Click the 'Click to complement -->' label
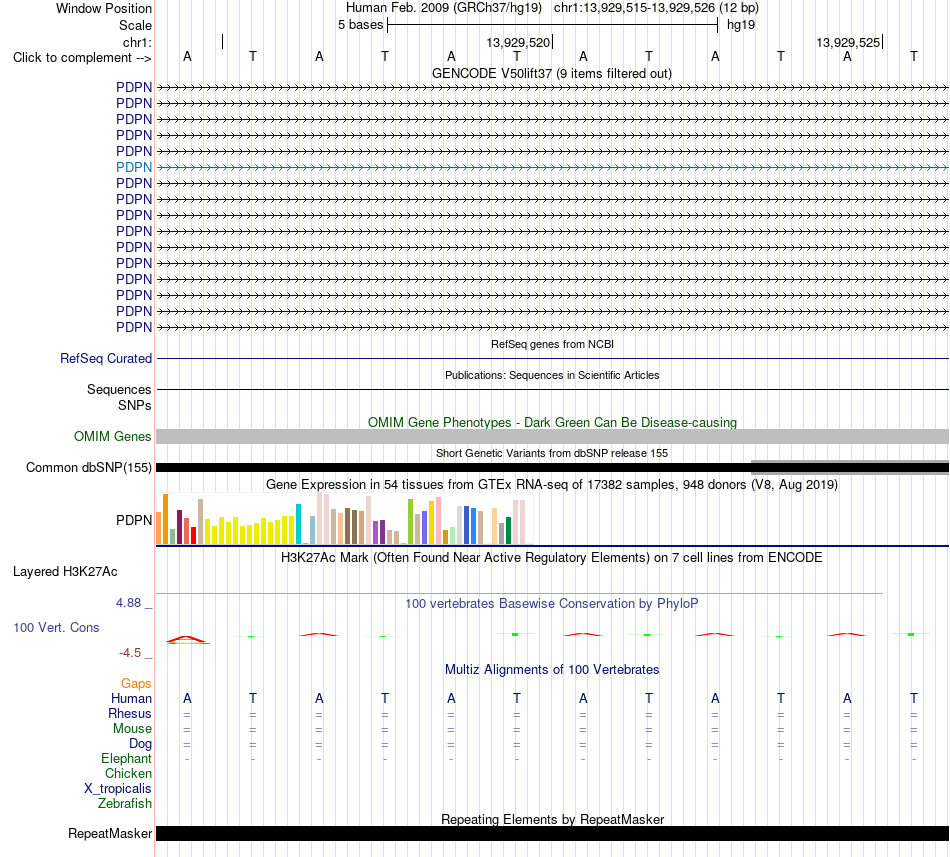The image size is (950, 857). tap(82, 58)
